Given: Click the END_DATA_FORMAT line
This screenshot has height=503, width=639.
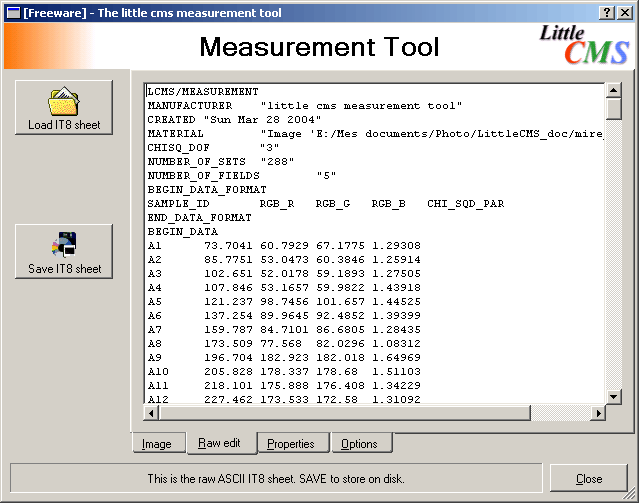Looking at the screenshot, I should click(199, 218).
